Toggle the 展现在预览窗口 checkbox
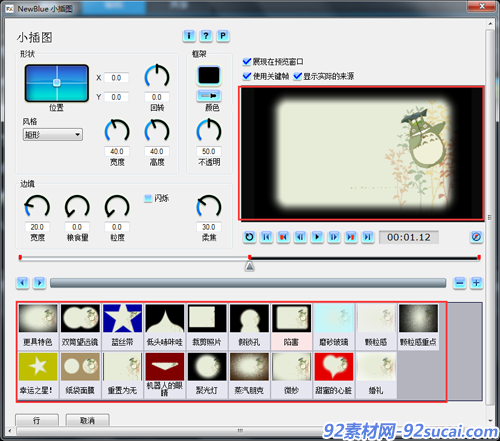This screenshot has height=441, width=500. point(247,62)
